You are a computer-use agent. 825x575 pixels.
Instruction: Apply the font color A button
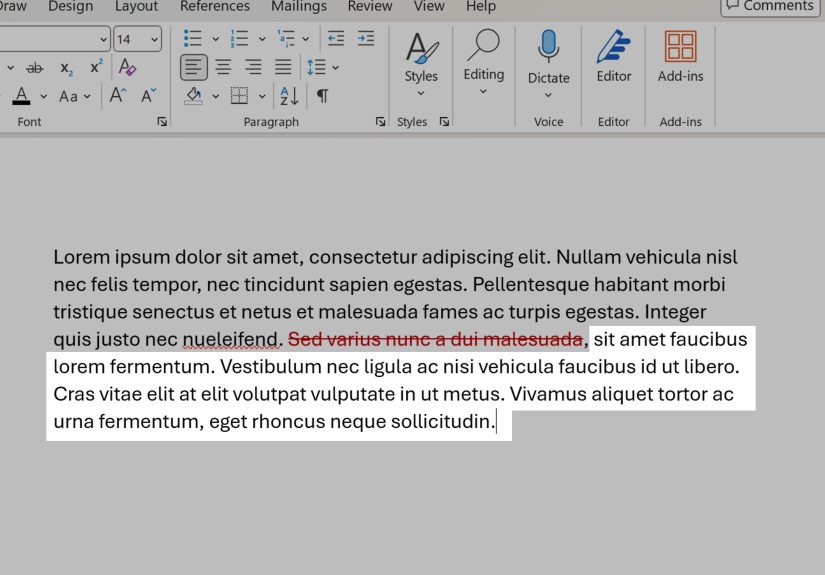click(21, 96)
